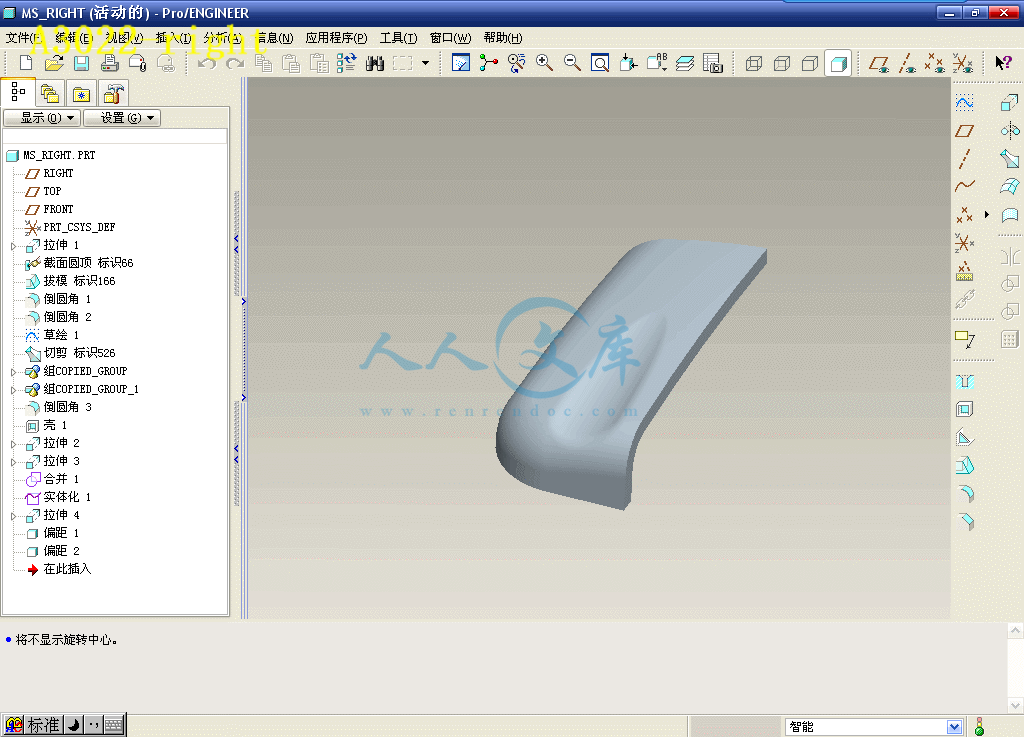Viewport: 1024px width, 737px height.
Task: Expand the 拉伸 2 feature node
Action: point(13,444)
